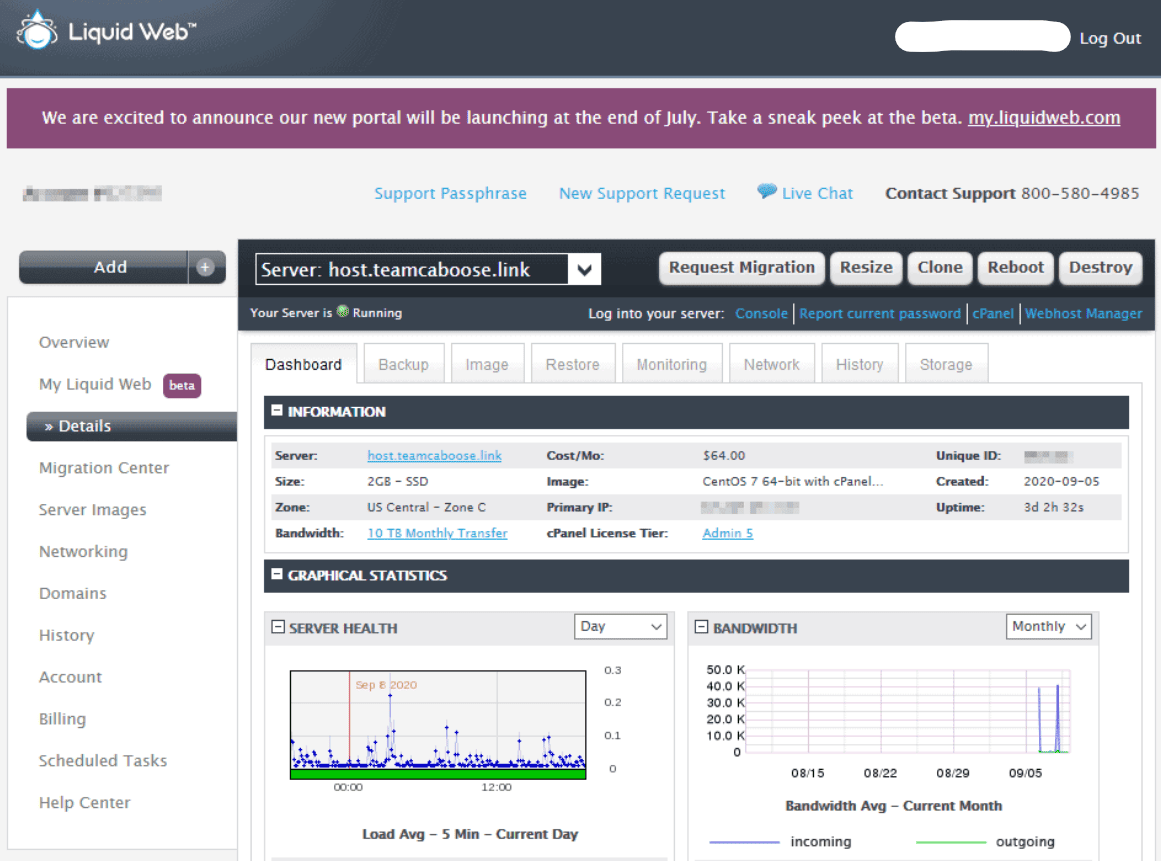The image size is (1161, 861).
Task: Switch to the Monitoring tab
Action: pyautogui.click(x=671, y=365)
